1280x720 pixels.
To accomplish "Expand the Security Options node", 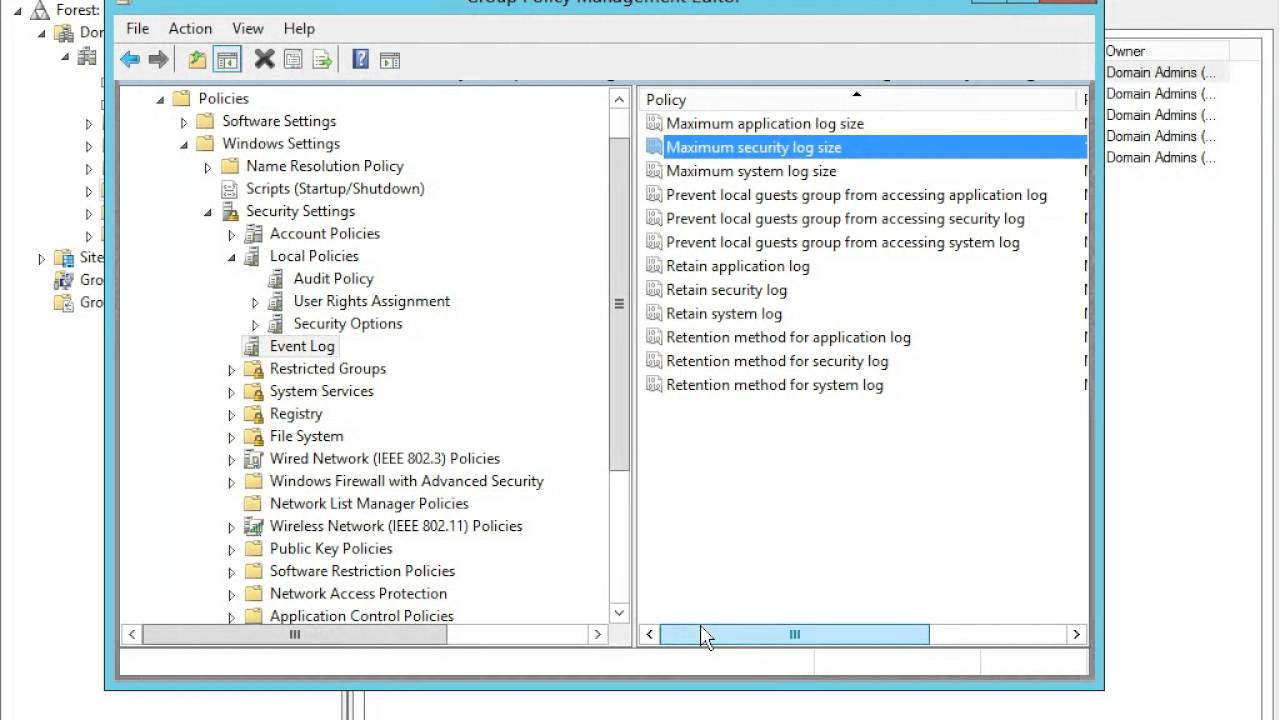I will tap(255, 324).
